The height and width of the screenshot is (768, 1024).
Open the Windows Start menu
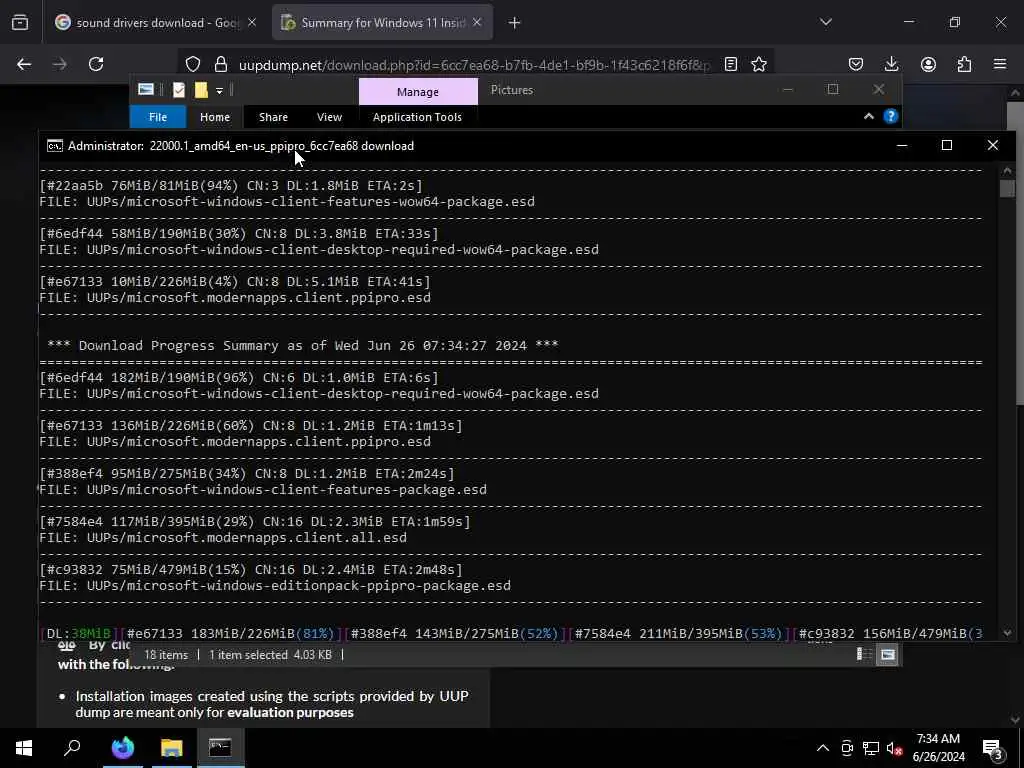pyautogui.click(x=24, y=748)
